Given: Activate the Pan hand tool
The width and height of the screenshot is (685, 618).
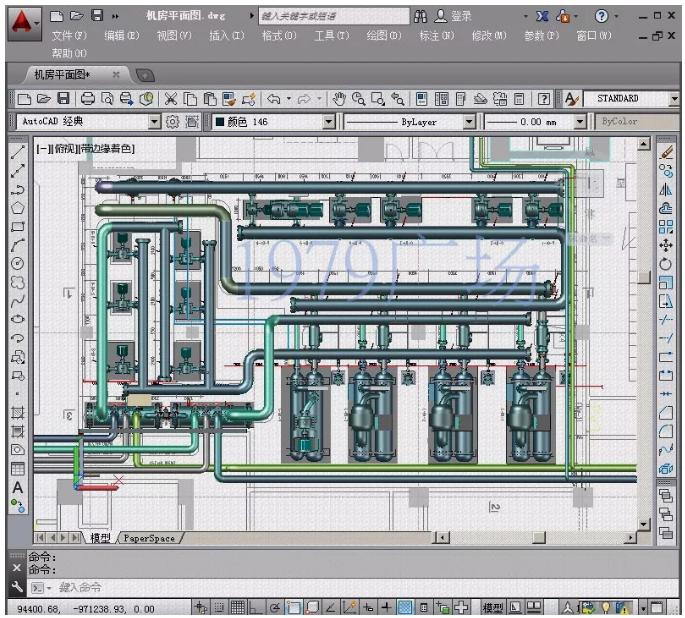Looking at the screenshot, I should [339, 99].
